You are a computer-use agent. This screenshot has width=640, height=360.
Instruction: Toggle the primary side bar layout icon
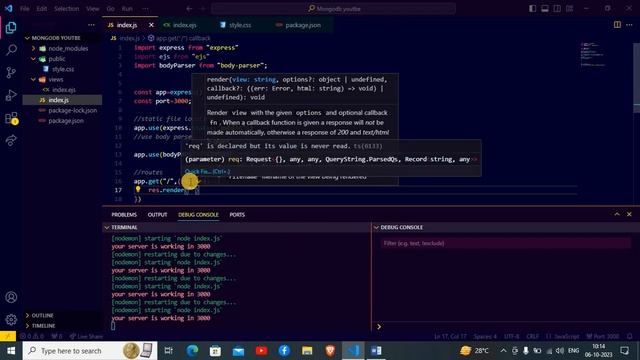coord(532,9)
